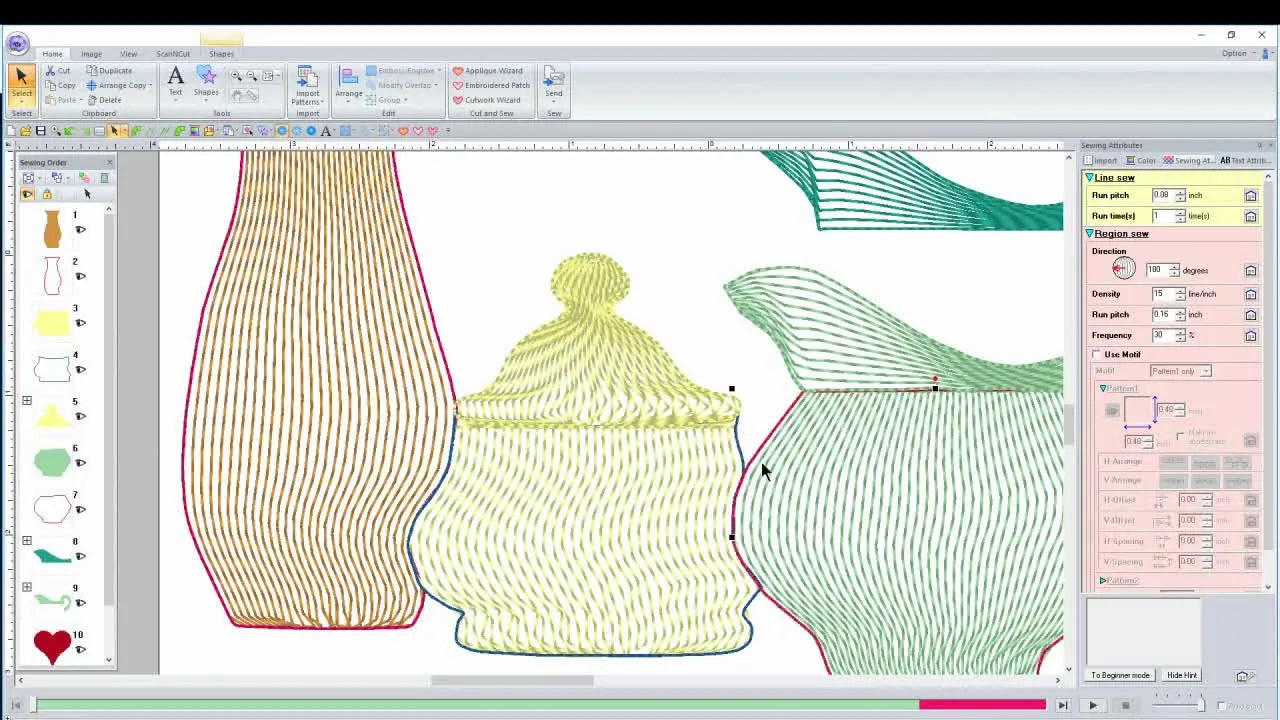1280x720 pixels.
Task: Switch to the ScanNCut ribbon tab
Action: [173, 54]
